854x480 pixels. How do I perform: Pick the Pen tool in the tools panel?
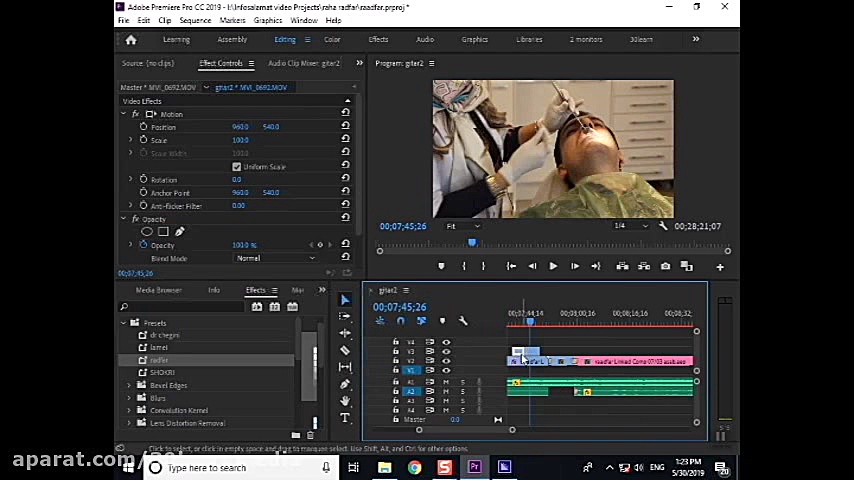(345, 384)
